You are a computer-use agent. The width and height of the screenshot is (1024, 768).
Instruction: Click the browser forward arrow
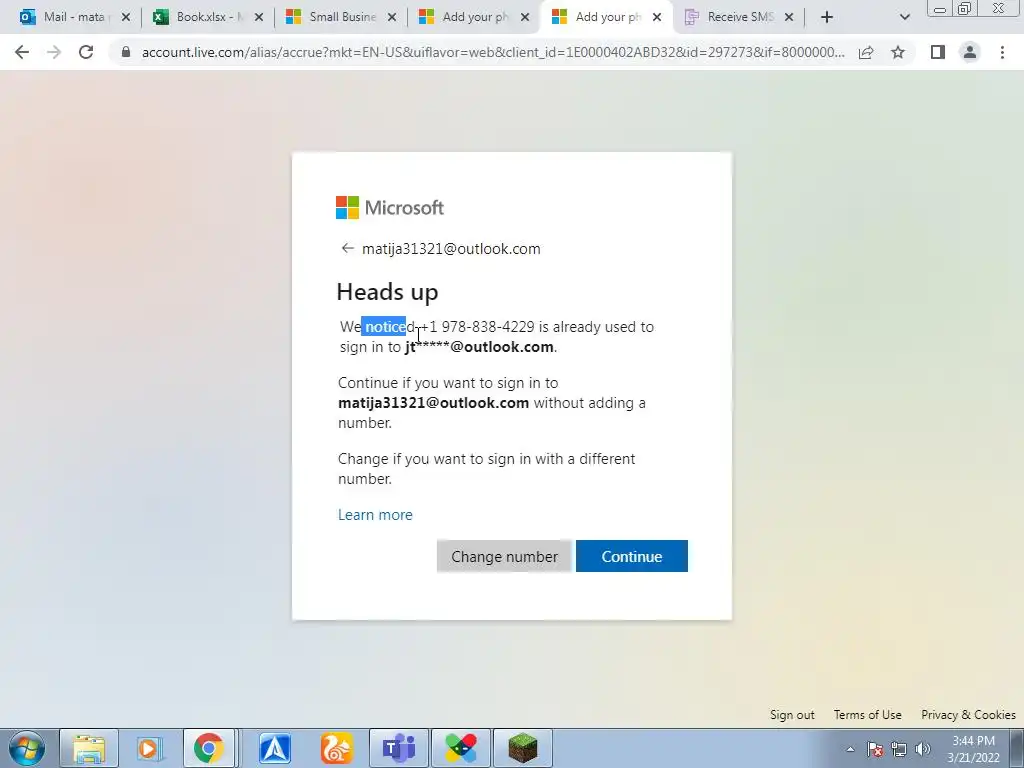click(54, 52)
